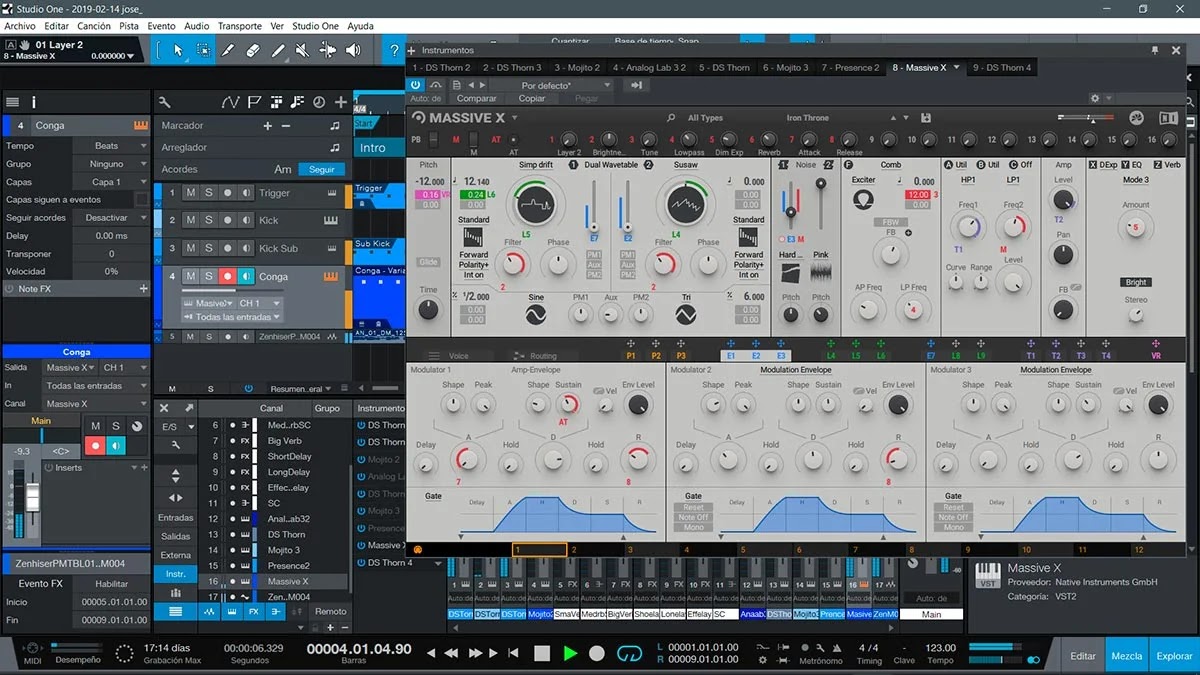Image resolution: width=1200 pixels, height=675 pixels.
Task: Switch to the 9 - DS Thorn 4 tab
Action: click(x=1001, y=67)
